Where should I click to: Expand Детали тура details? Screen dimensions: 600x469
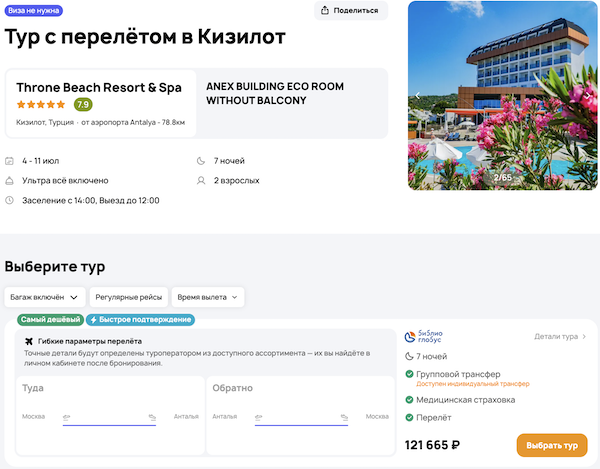[x=560, y=337]
